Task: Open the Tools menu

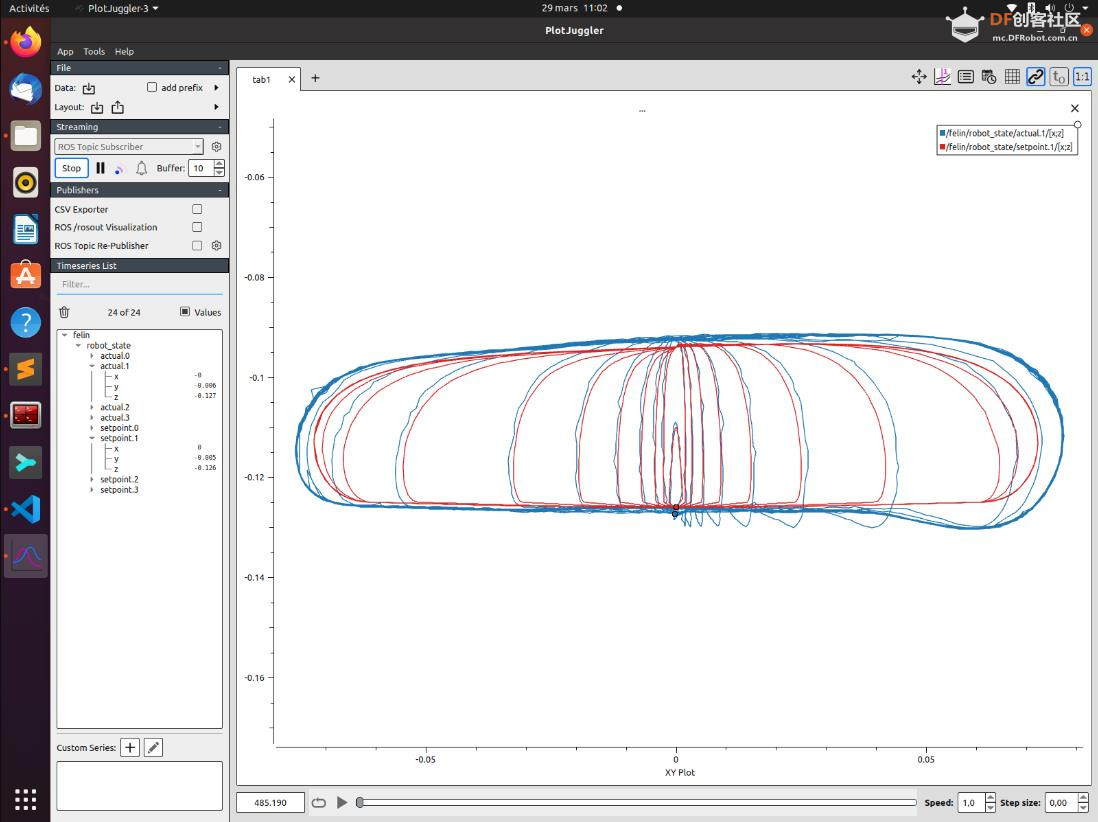Action: pos(94,52)
